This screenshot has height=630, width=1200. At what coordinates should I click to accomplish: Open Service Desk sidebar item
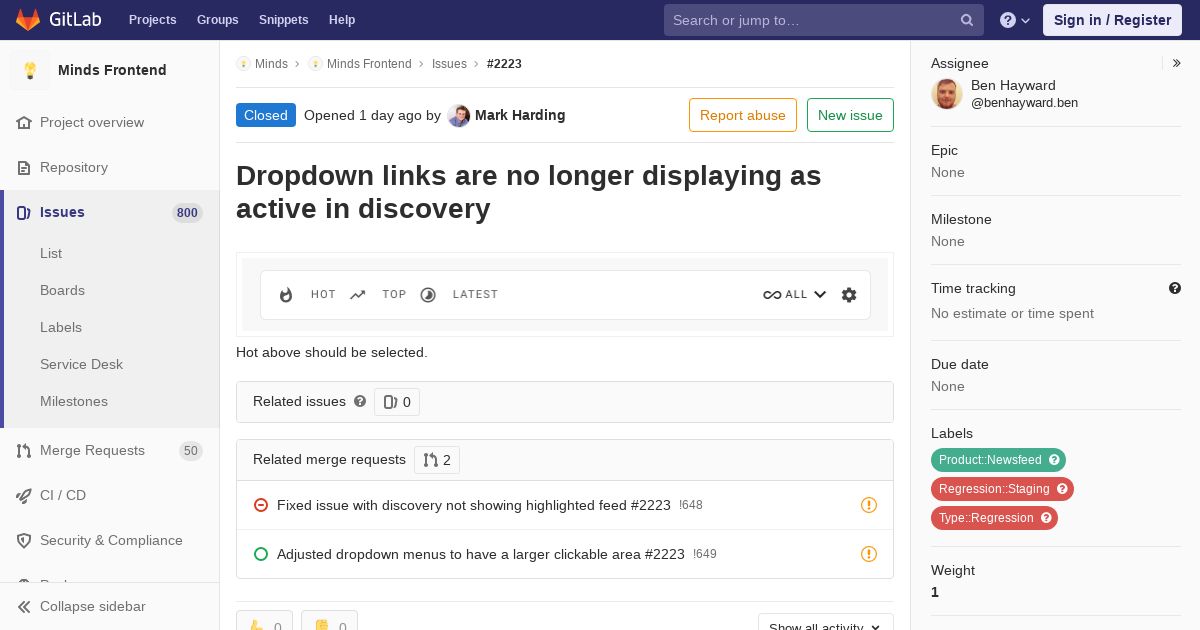point(81,365)
